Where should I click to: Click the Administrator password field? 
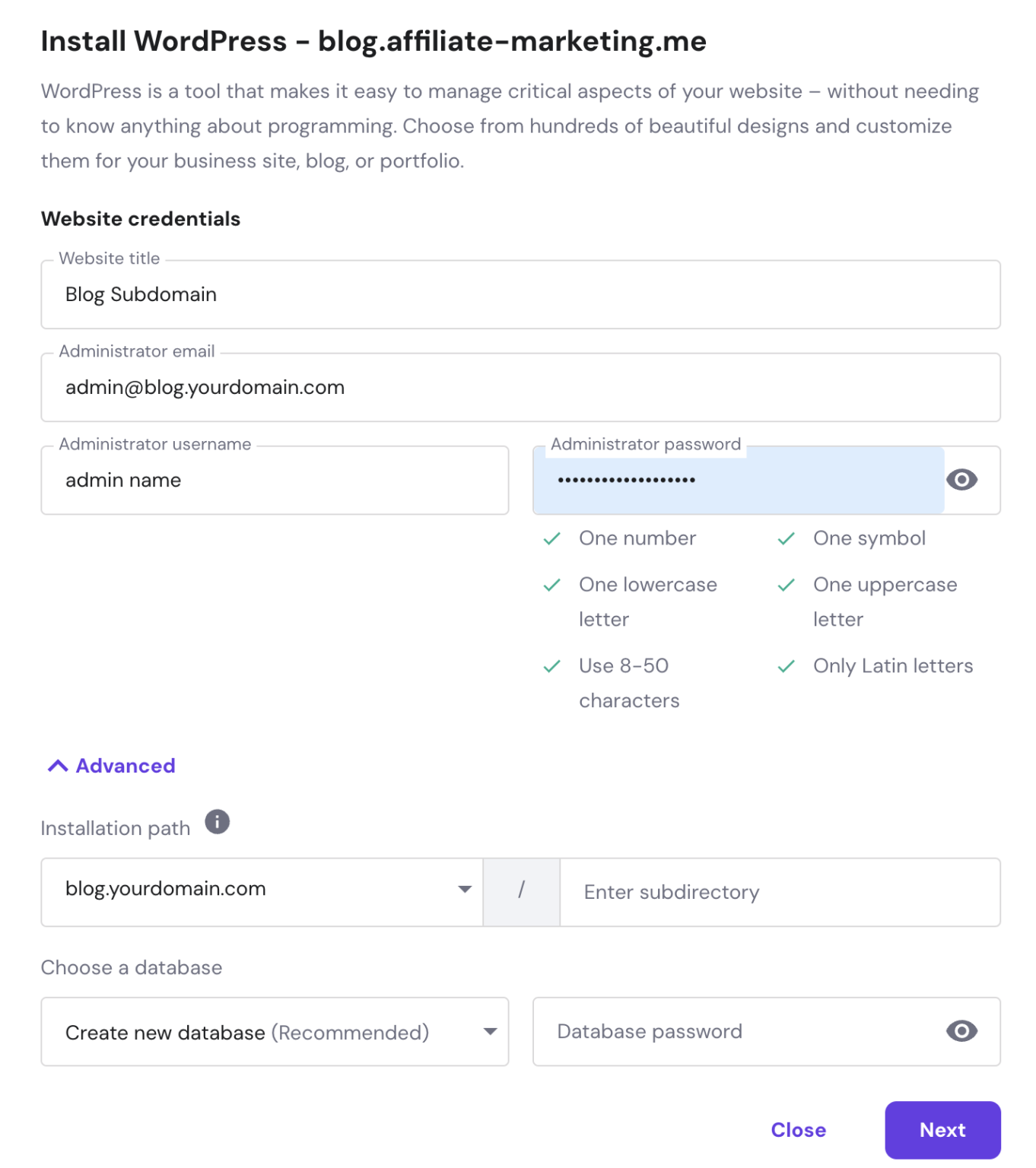(x=738, y=481)
